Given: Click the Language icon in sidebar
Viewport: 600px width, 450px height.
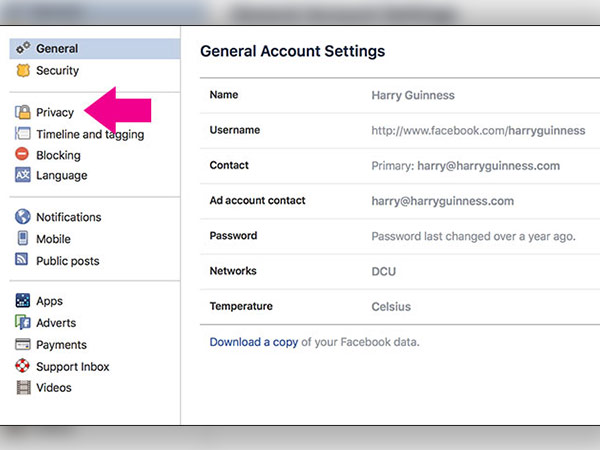Looking at the screenshot, I should [x=23, y=176].
